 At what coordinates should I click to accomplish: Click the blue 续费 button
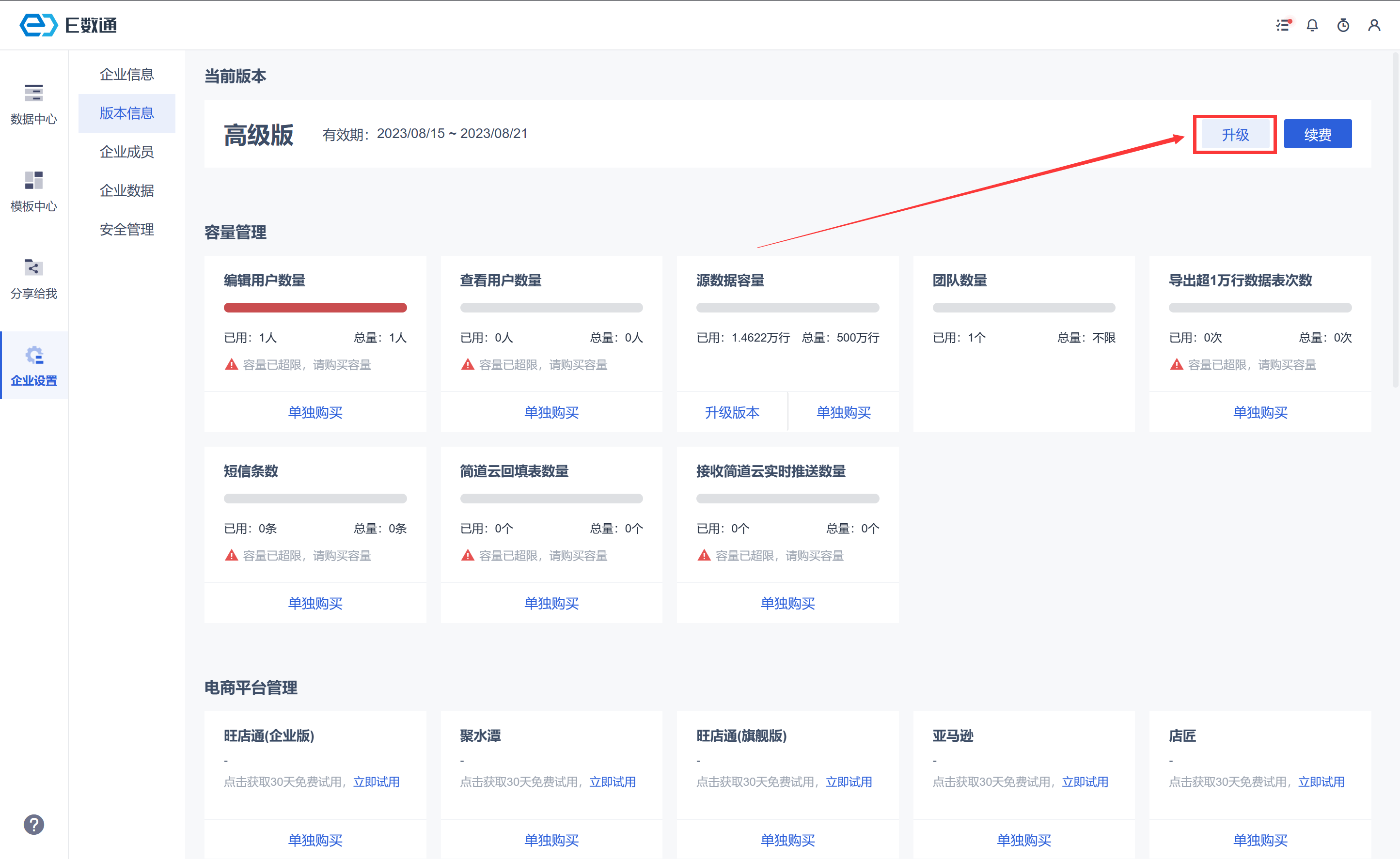click(1317, 135)
